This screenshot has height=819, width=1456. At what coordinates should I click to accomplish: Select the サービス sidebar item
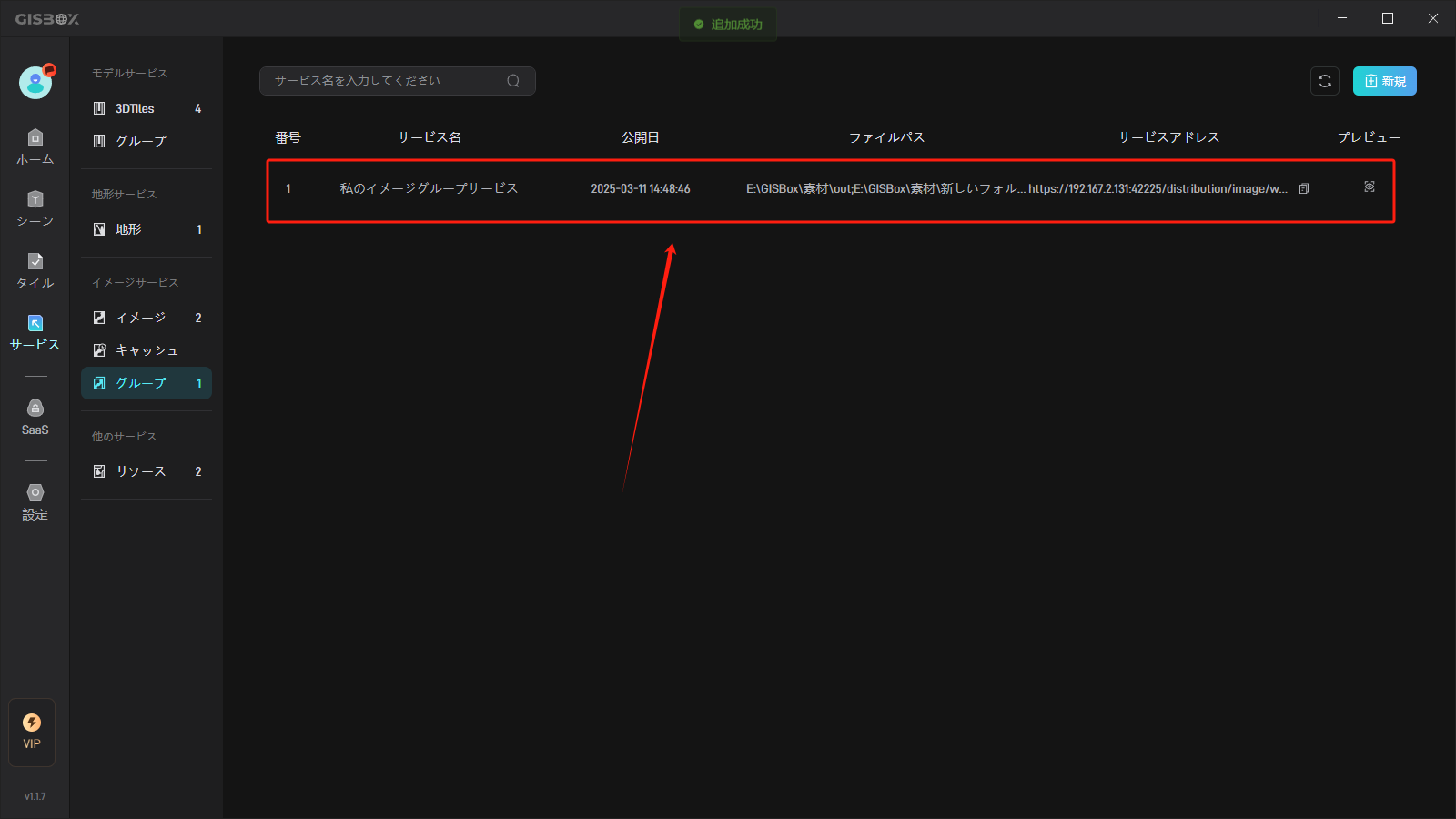(35, 332)
